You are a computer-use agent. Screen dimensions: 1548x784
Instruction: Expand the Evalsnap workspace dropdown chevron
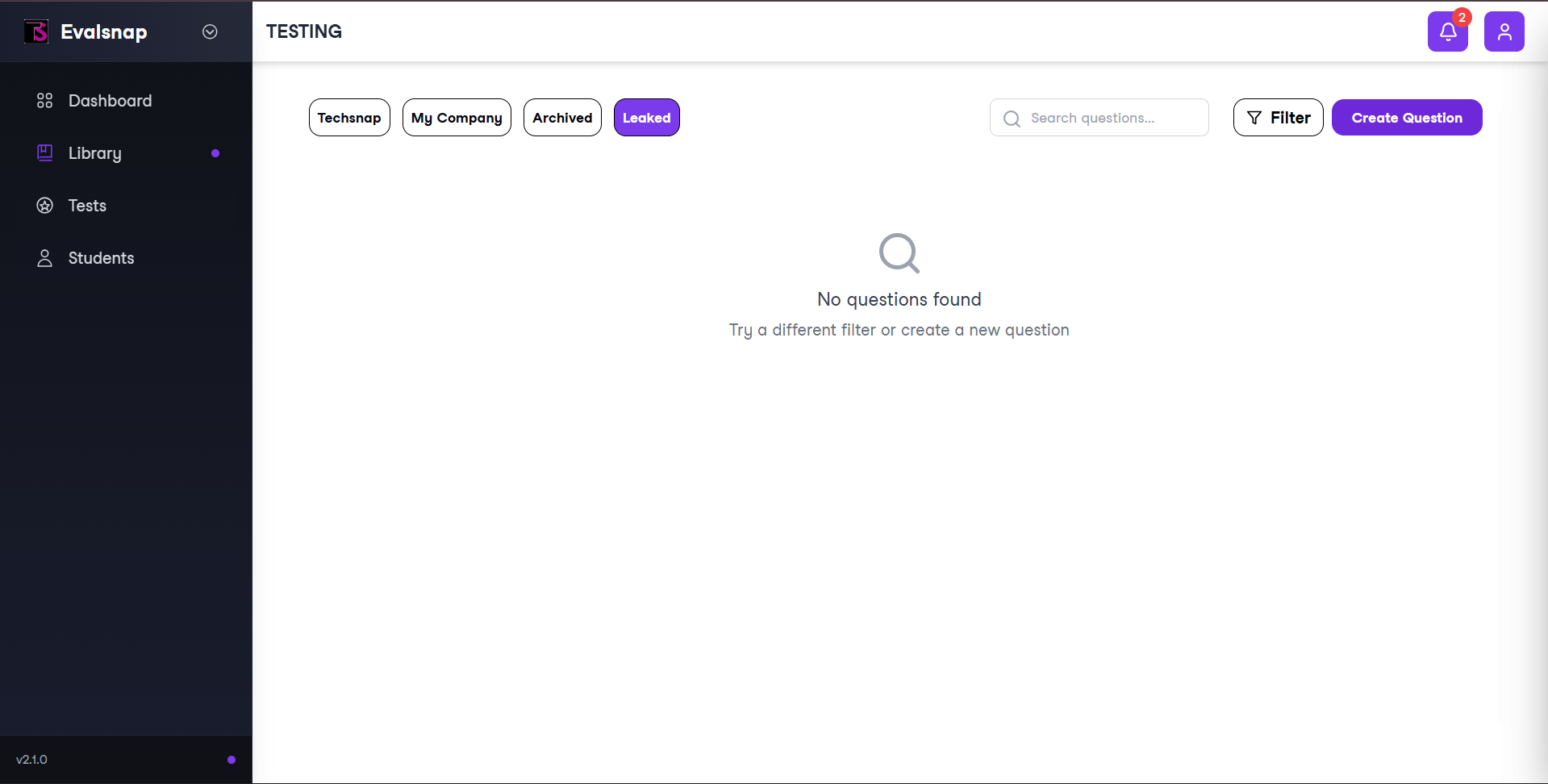(210, 31)
